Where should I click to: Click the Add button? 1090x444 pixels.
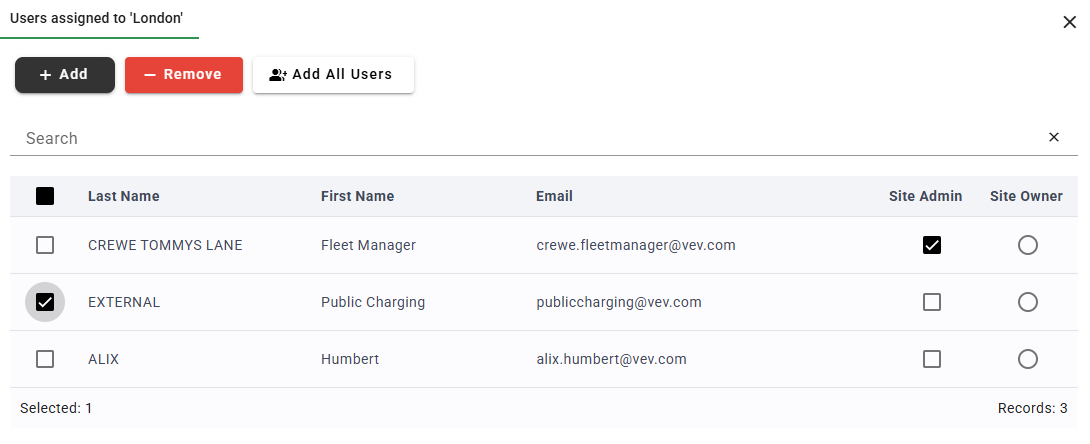pos(65,75)
